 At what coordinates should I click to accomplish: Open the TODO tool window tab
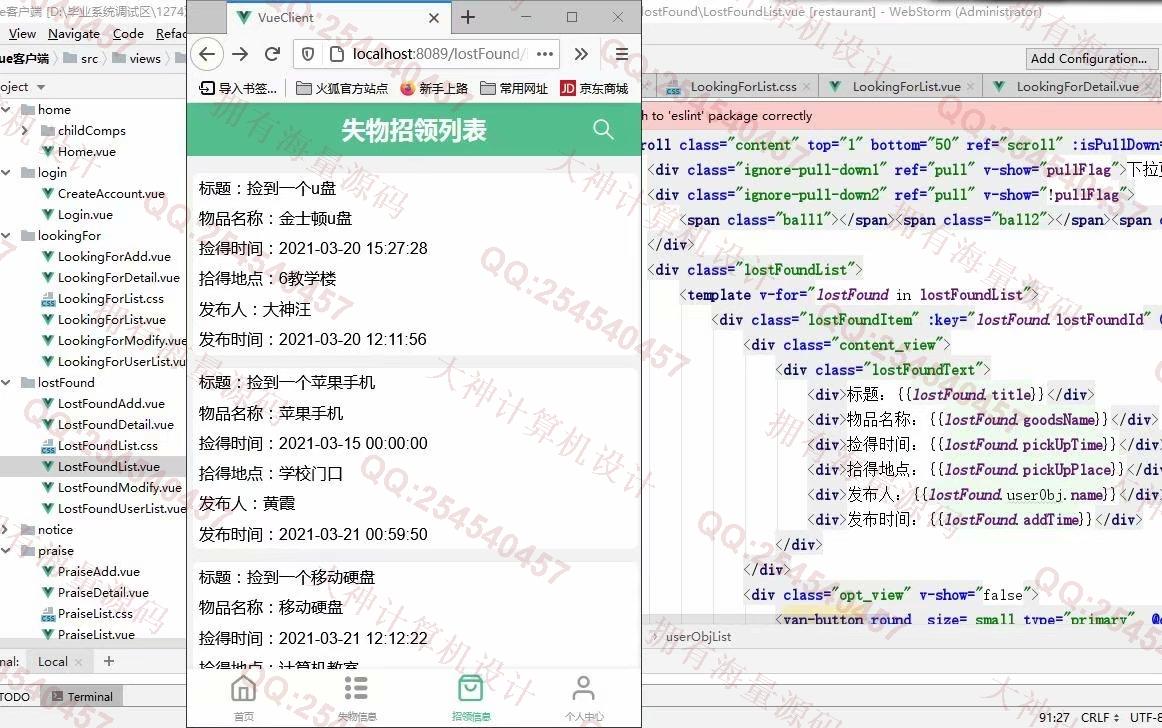pos(15,697)
